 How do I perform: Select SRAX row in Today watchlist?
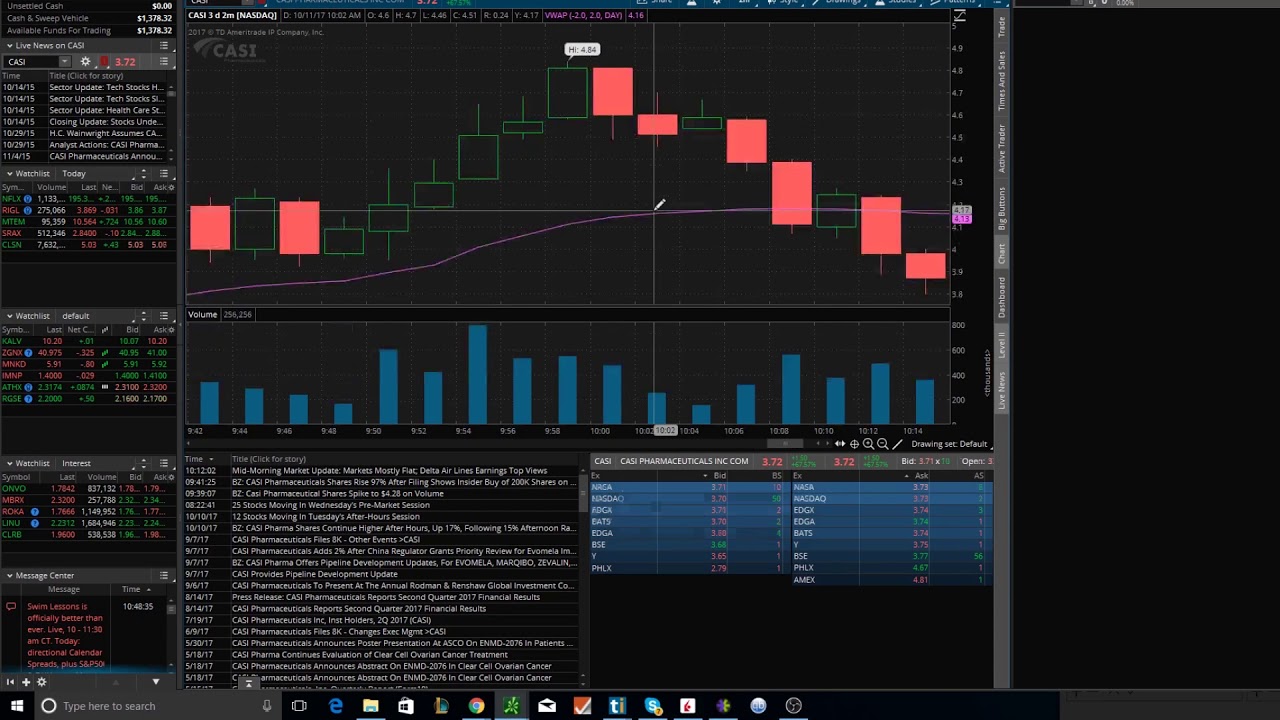tap(88, 233)
